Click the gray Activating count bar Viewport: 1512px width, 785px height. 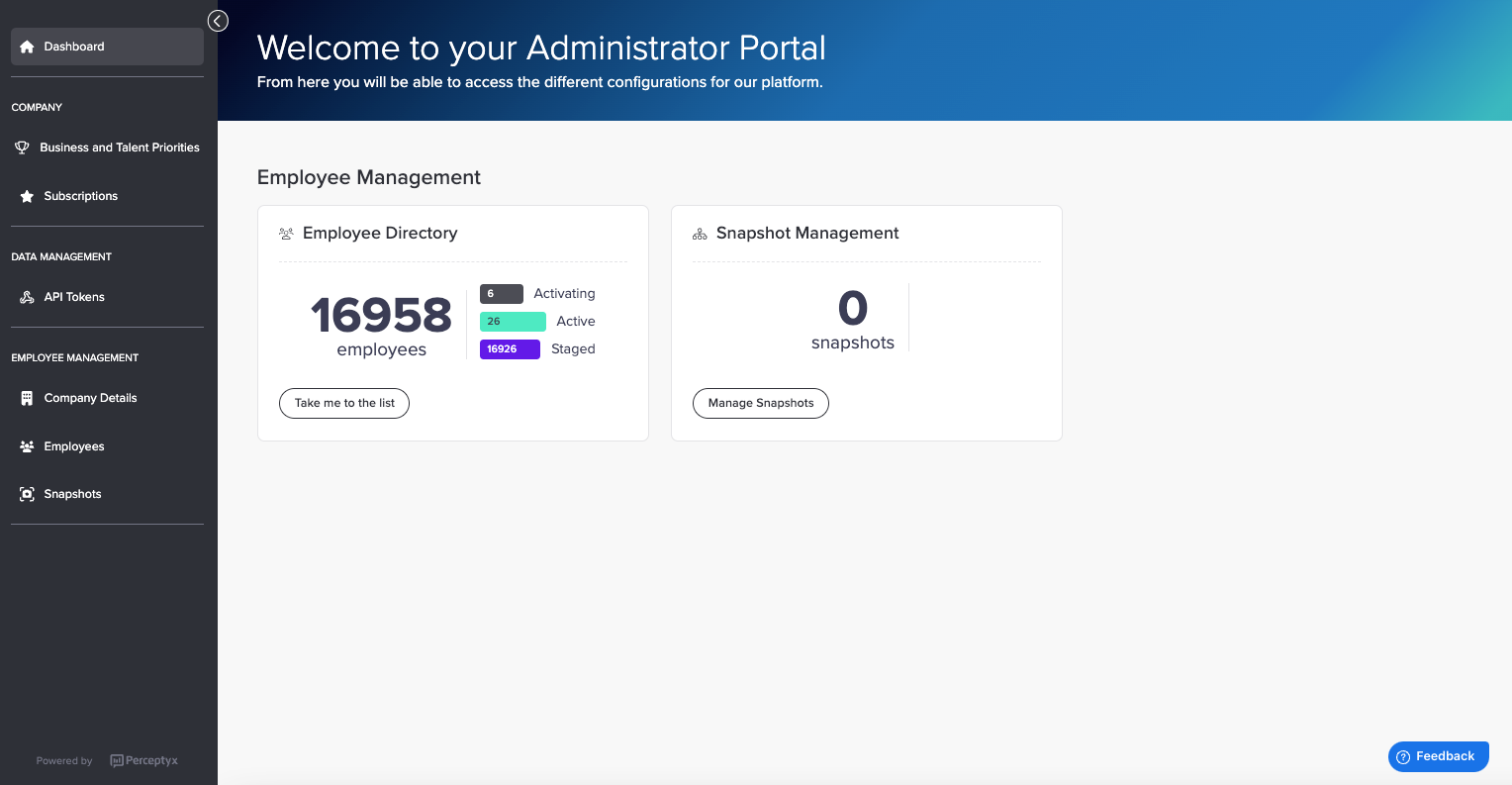pyautogui.click(x=501, y=294)
